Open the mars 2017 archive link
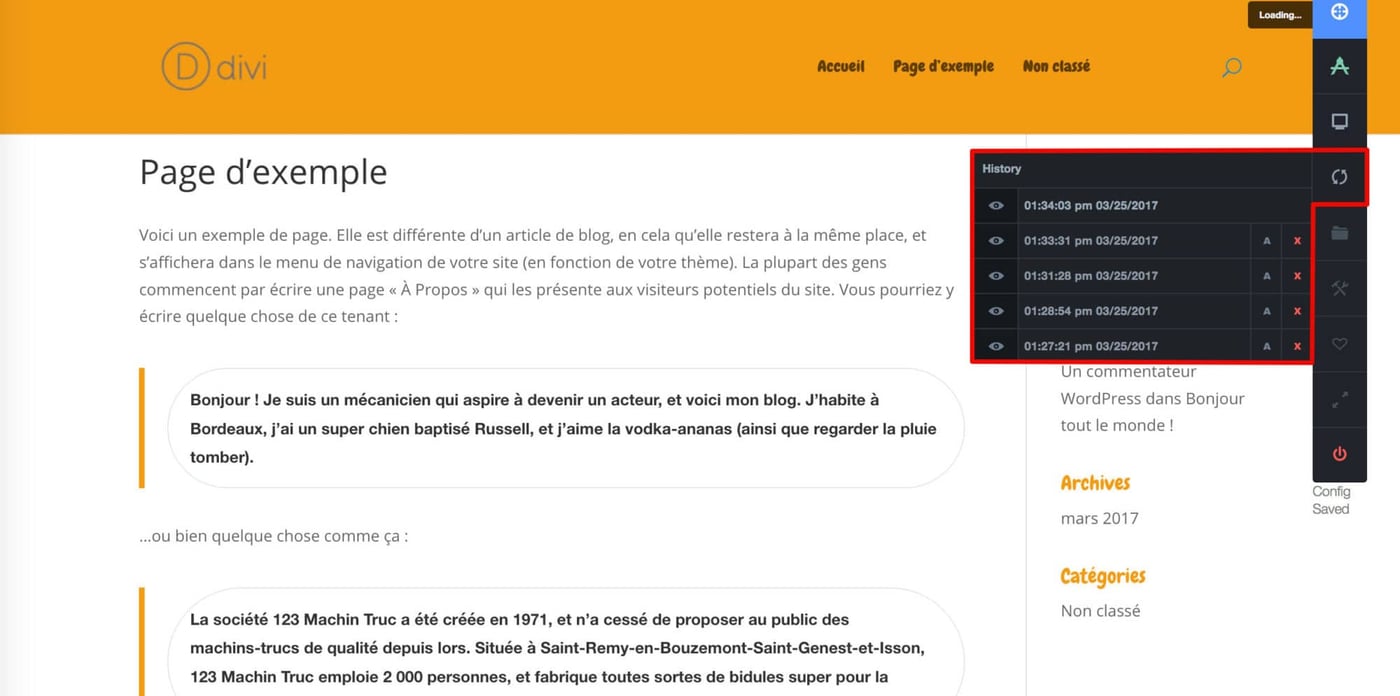The image size is (1400, 696). (x=1099, y=517)
